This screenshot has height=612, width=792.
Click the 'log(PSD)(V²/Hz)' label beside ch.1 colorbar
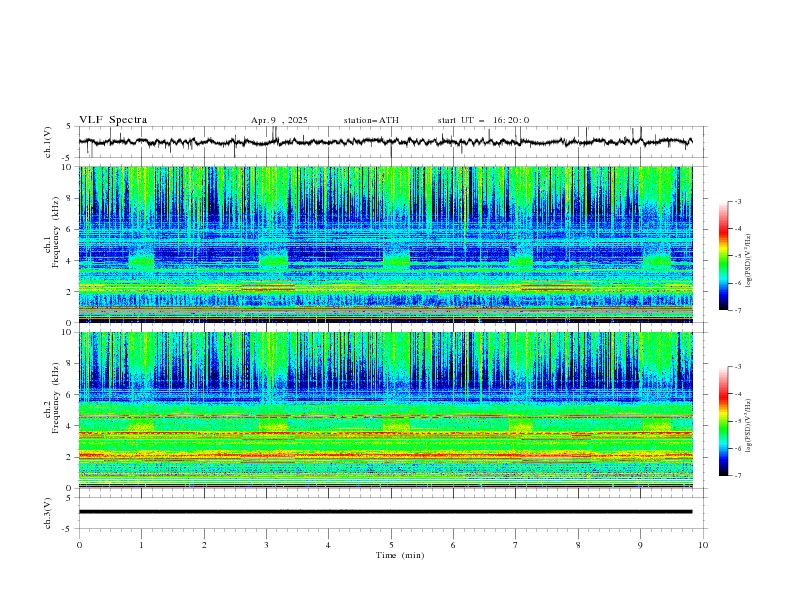748,261
